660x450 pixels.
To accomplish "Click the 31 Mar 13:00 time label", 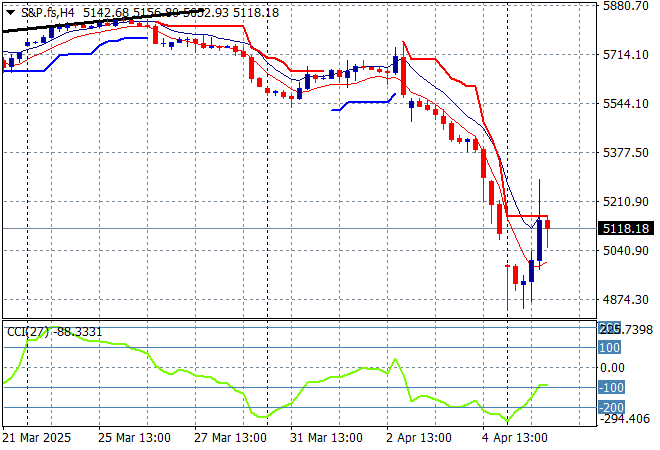I will coord(326,438).
